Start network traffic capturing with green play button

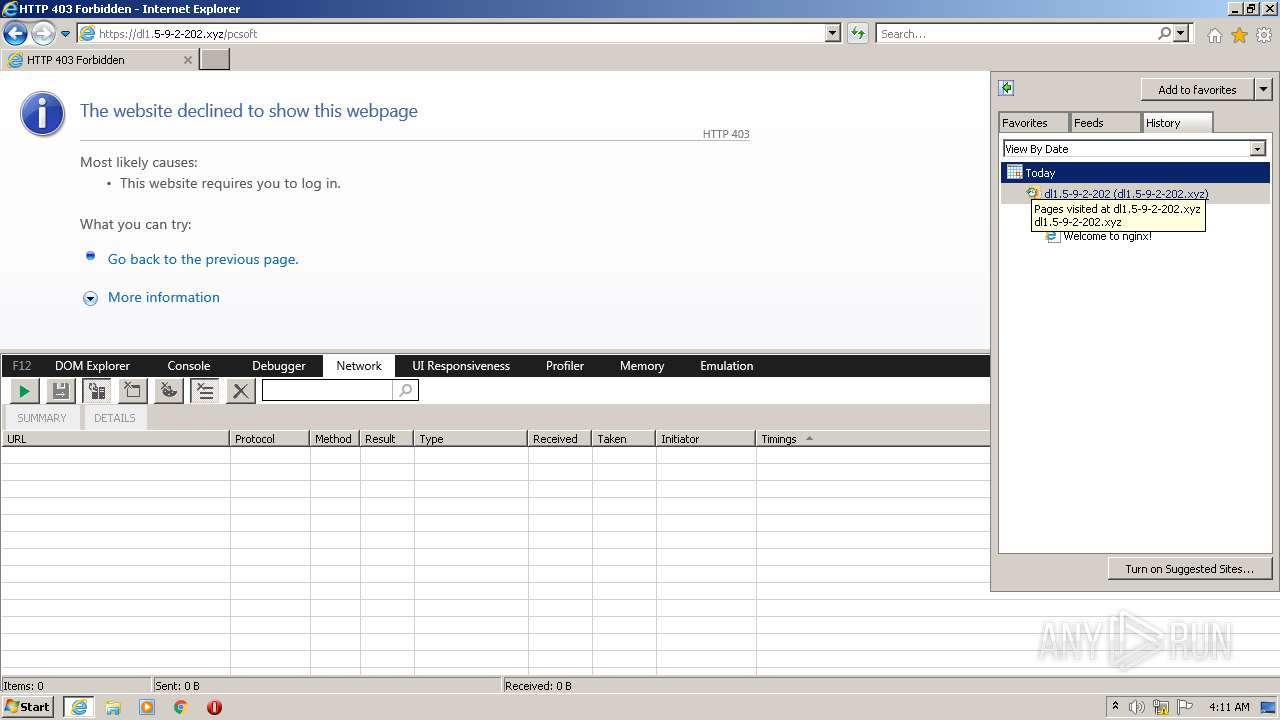pos(24,390)
